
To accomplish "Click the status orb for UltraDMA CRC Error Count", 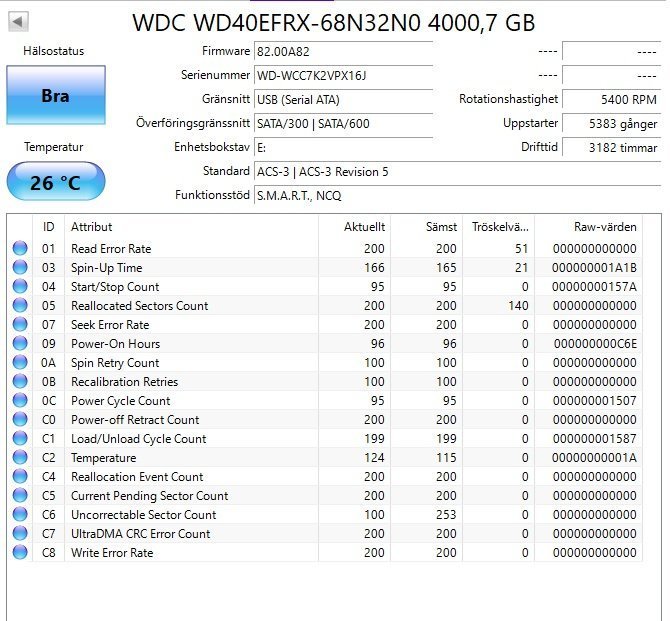I will (20, 533).
